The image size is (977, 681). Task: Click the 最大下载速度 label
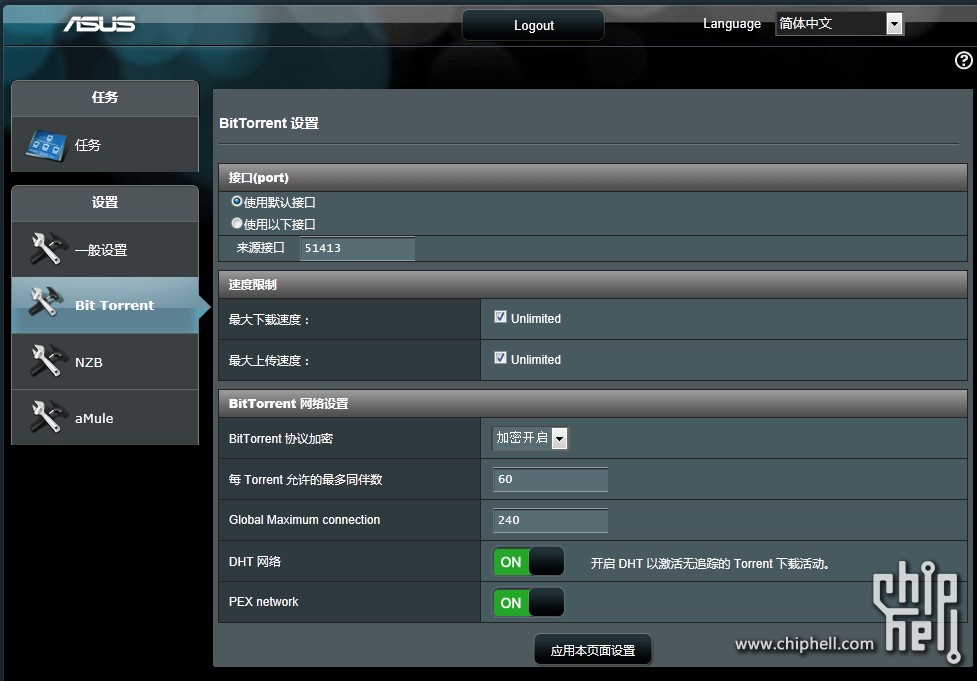[269, 320]
